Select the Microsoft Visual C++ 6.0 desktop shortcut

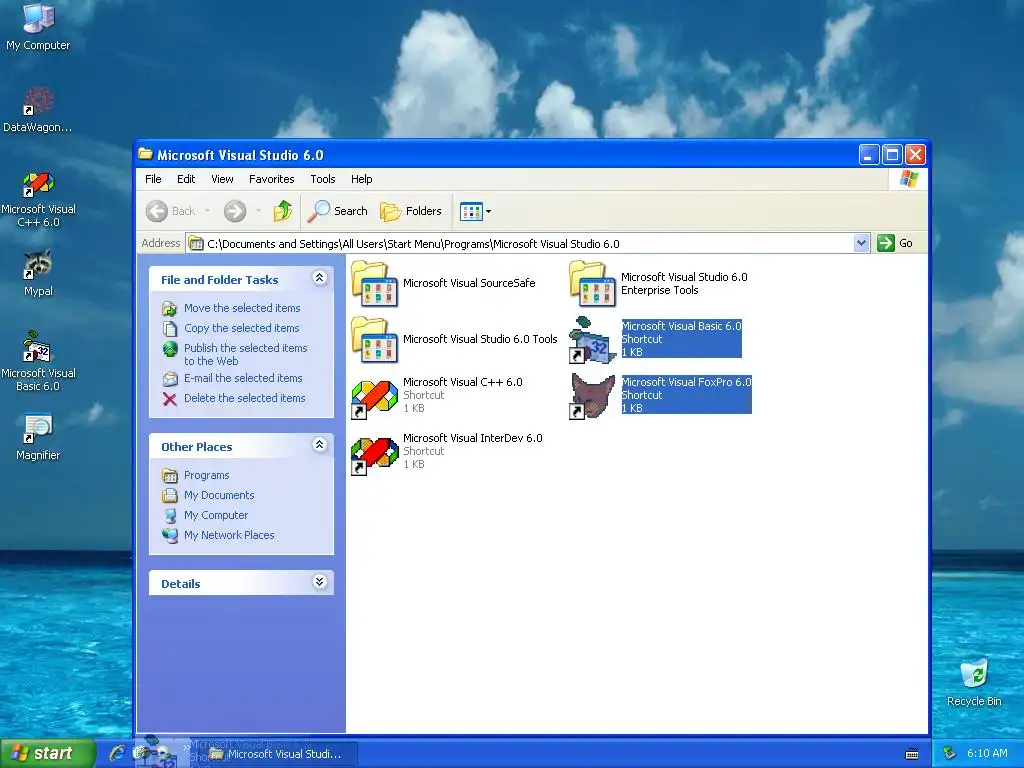[x=38, y=199]
